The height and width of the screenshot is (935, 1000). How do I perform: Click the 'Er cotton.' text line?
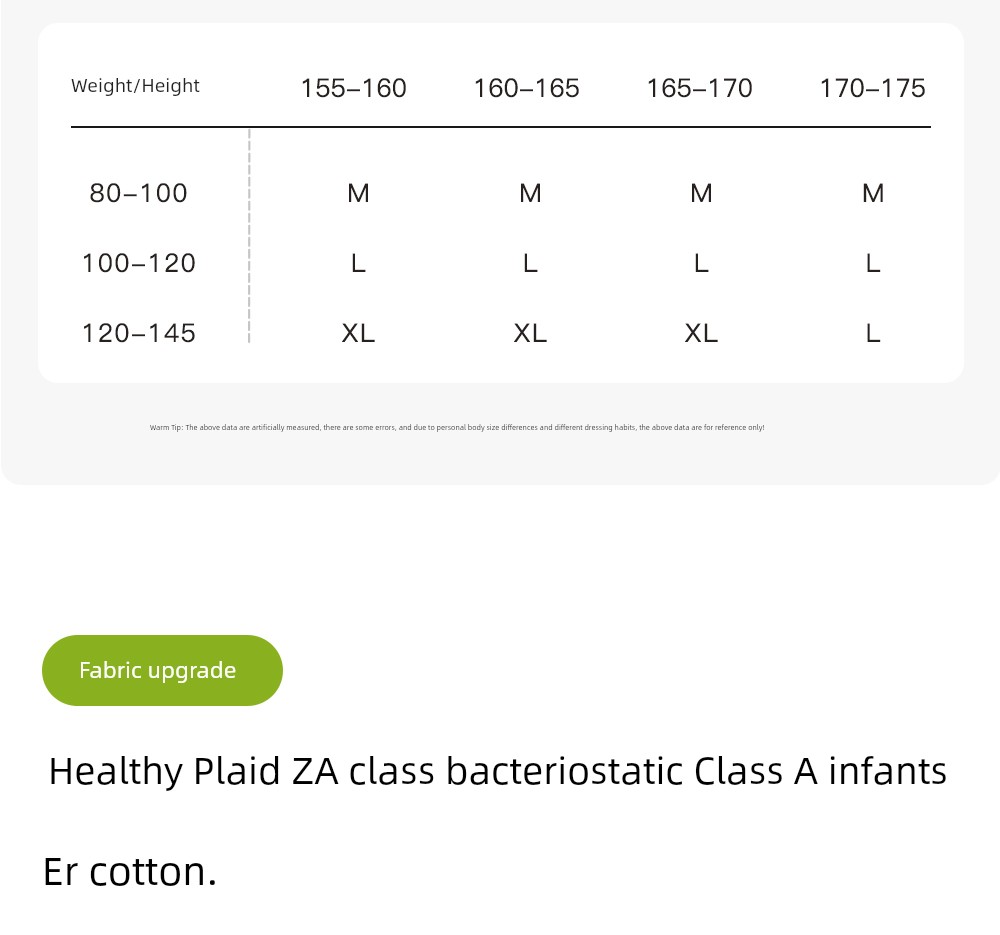pyautogui.click(x=130, y=871)
